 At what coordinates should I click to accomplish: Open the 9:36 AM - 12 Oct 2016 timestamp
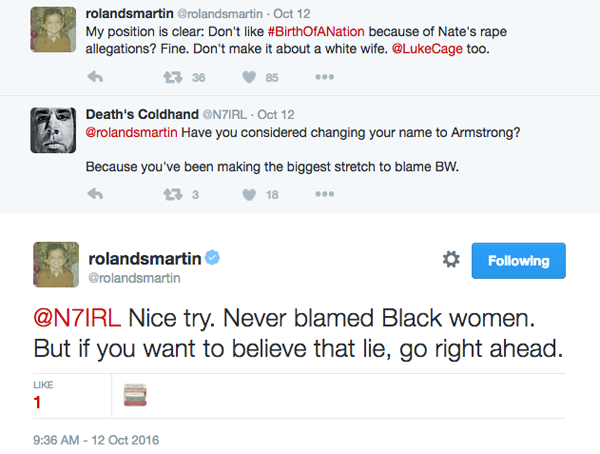click(96, 440)
